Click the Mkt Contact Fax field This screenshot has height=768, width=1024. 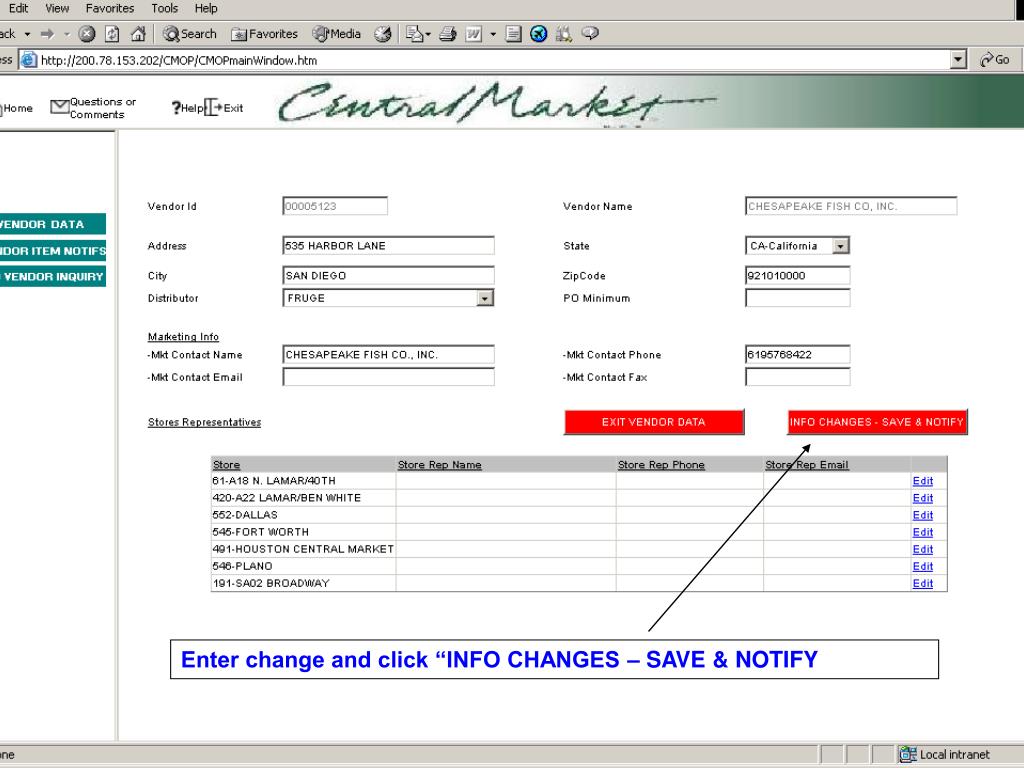point(797,377)
